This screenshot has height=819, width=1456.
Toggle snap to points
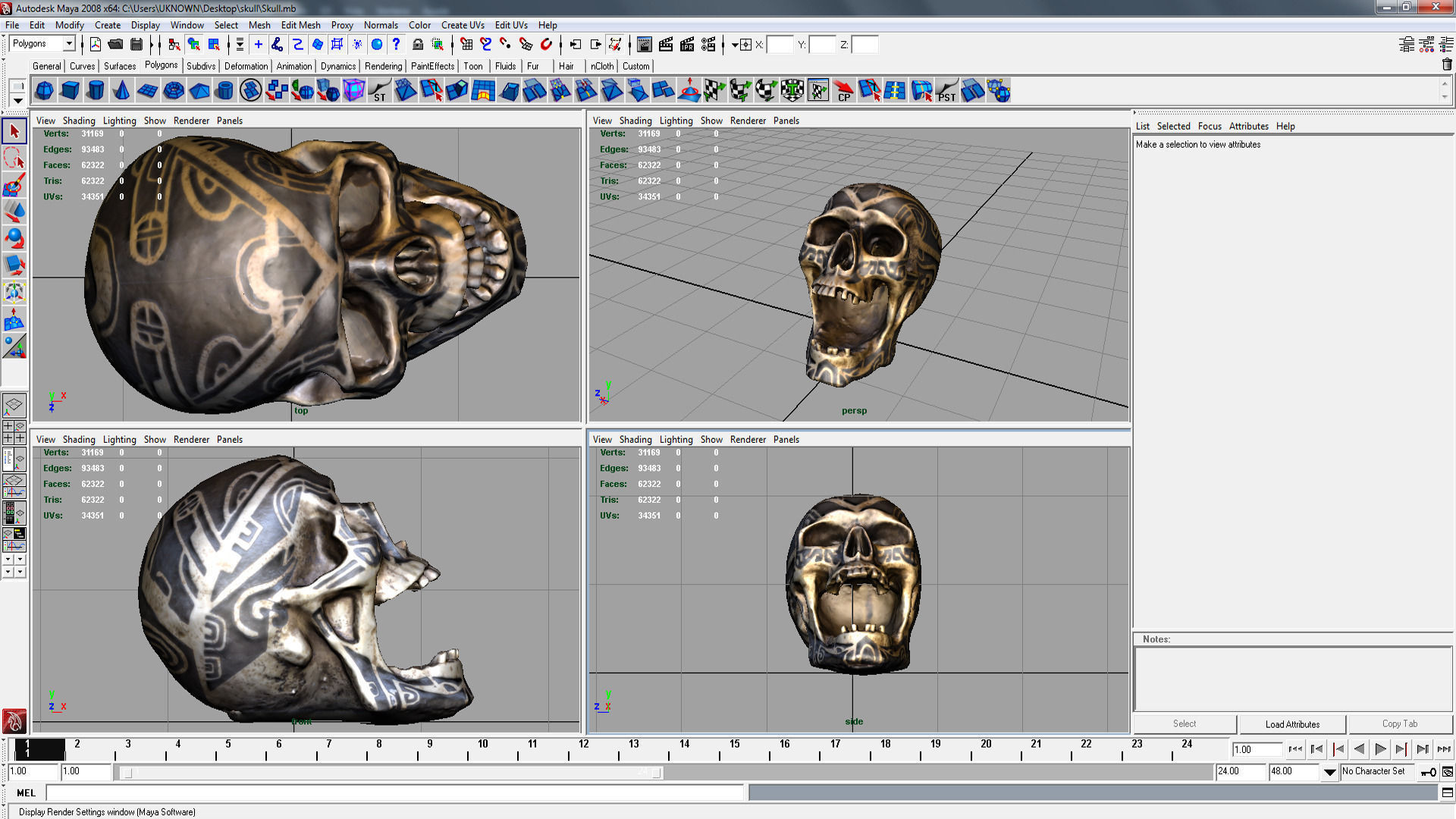[x=505, y=45]
